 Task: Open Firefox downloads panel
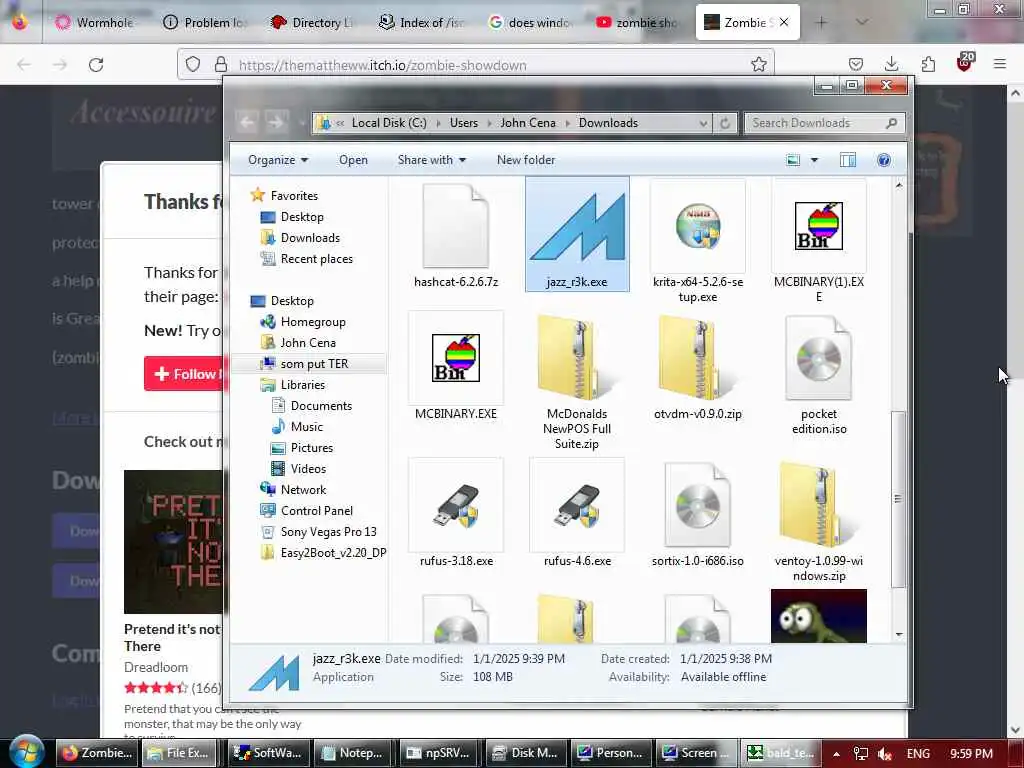coord(891,63)
